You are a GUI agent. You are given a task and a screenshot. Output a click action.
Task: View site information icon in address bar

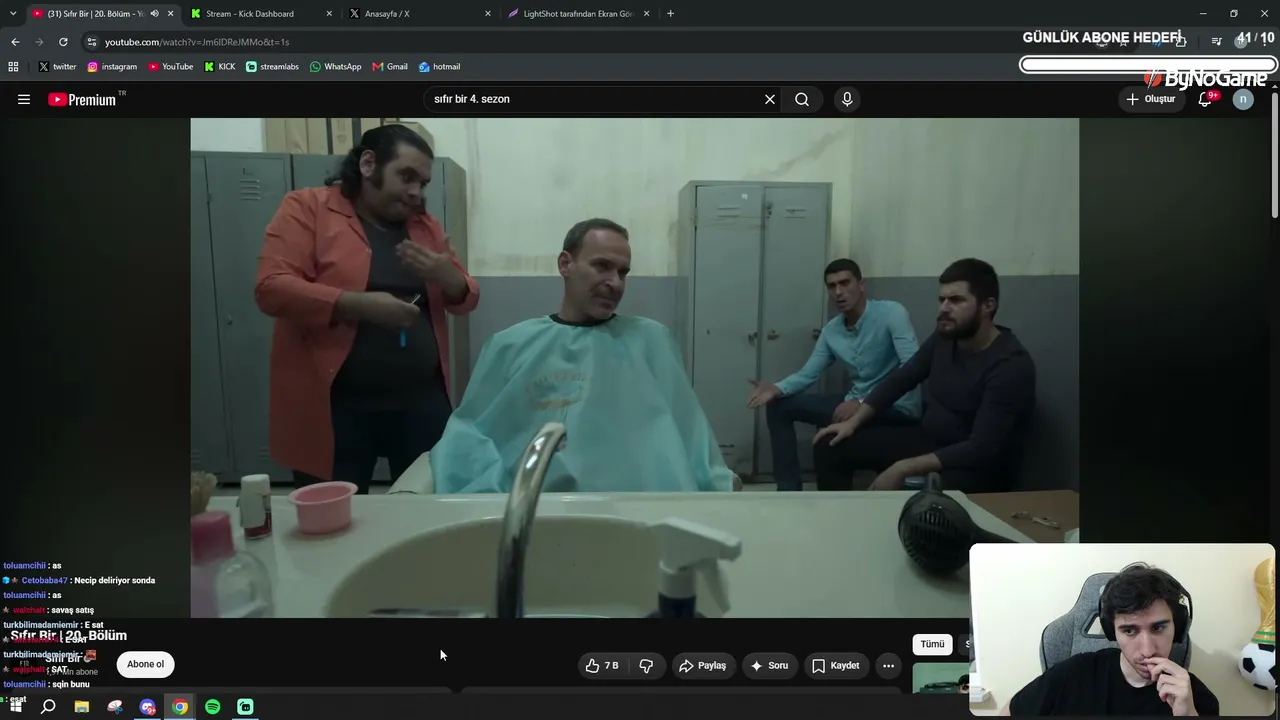92,42
